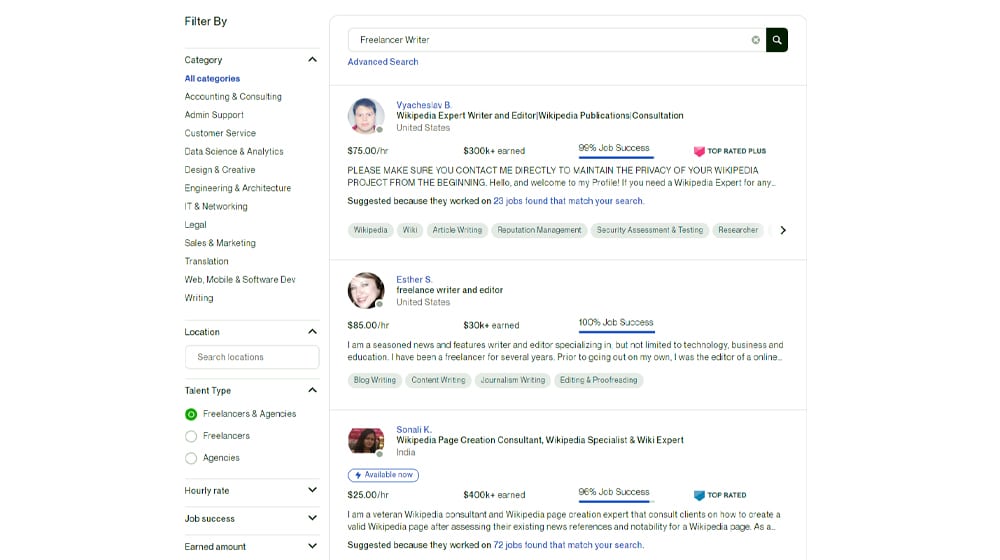Open Vyacheslav B. profile photo
Viewport: 1000px width, 560px height.
(x=365, y=116)
